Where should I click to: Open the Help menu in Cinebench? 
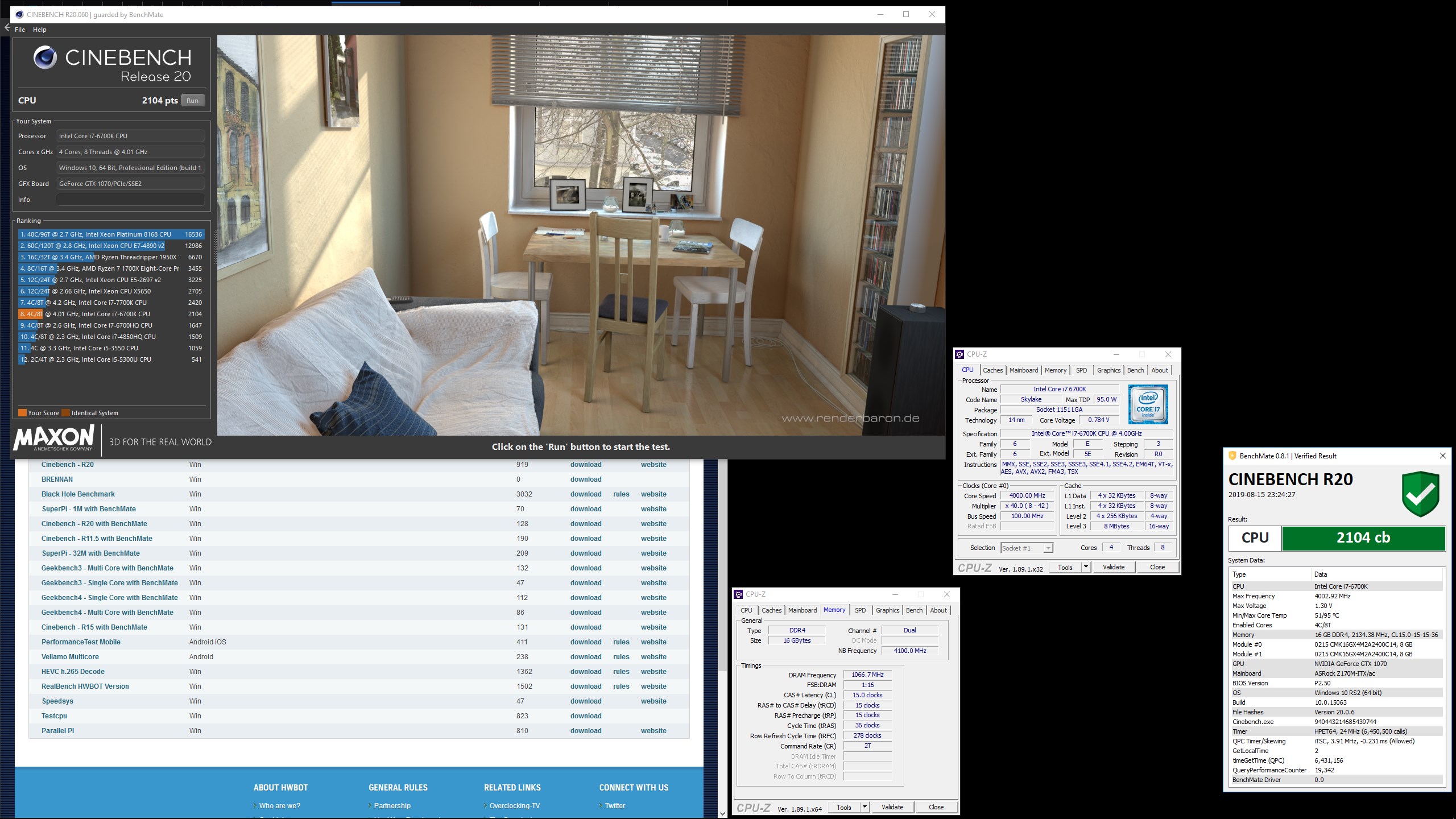40,30
